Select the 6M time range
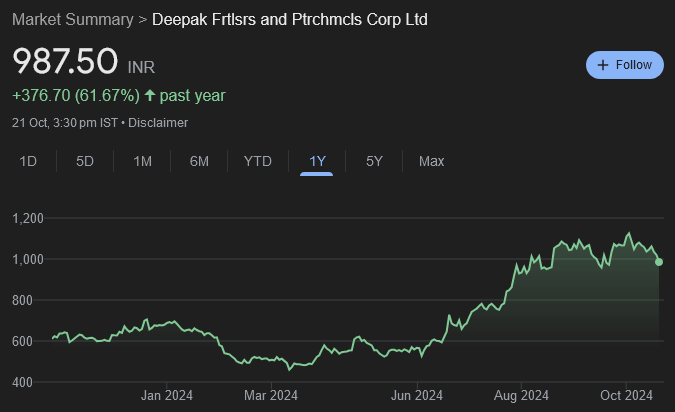Image resolution: width=675 pixels, height=412 pixels. coord(199,161)
